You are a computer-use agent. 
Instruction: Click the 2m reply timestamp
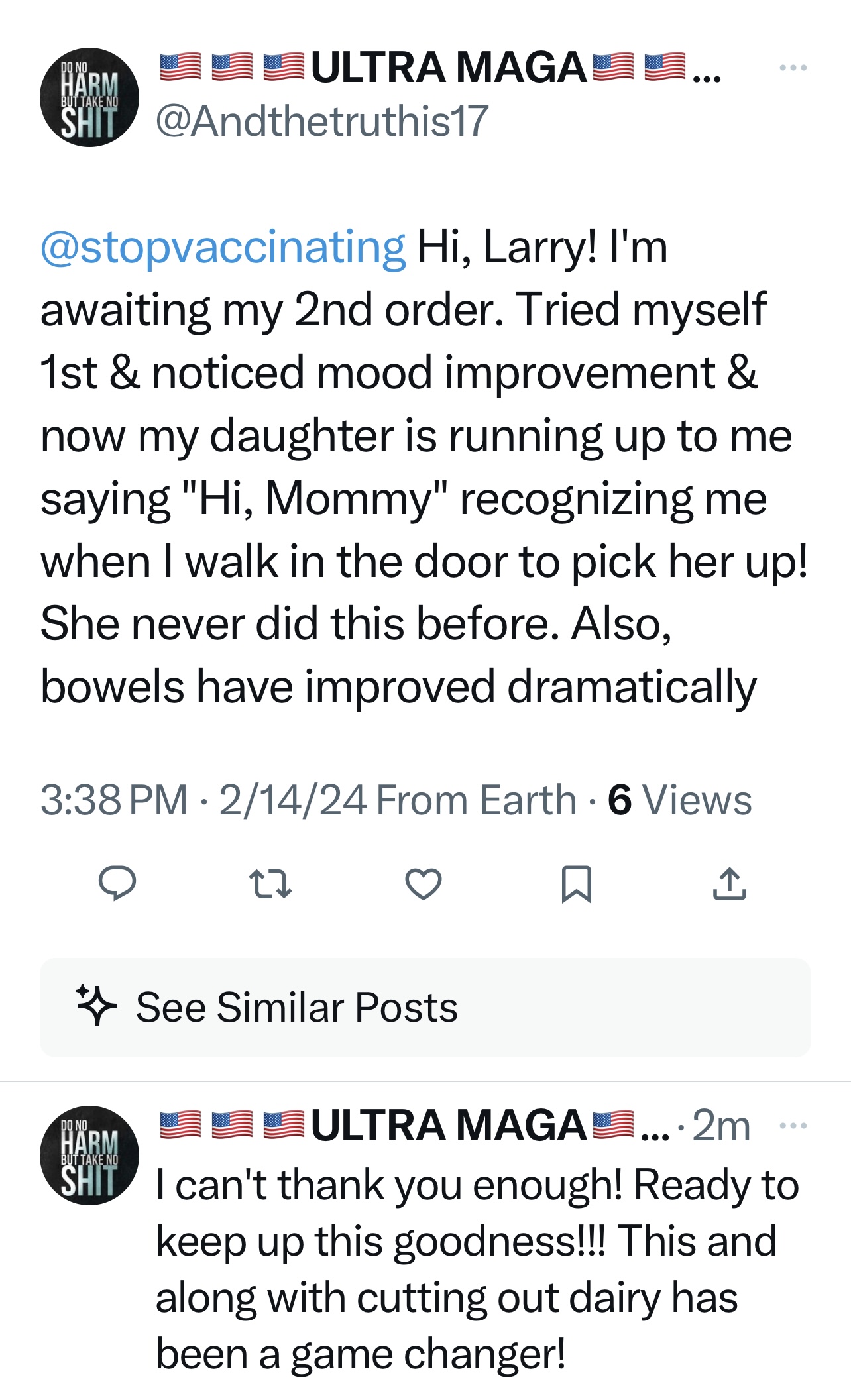click(x=721, y=1126)
